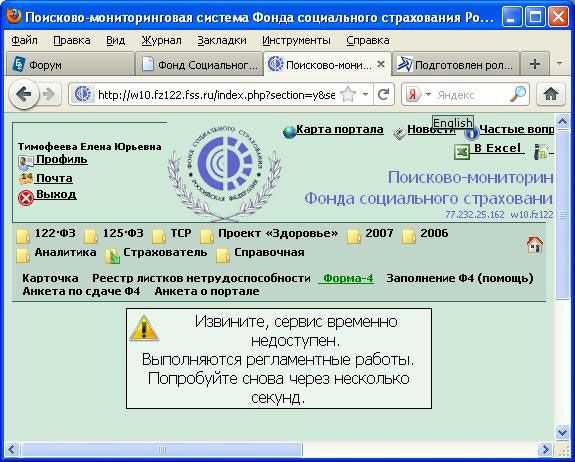Click the search magnifier icon in Yandex box

point(518,95)
